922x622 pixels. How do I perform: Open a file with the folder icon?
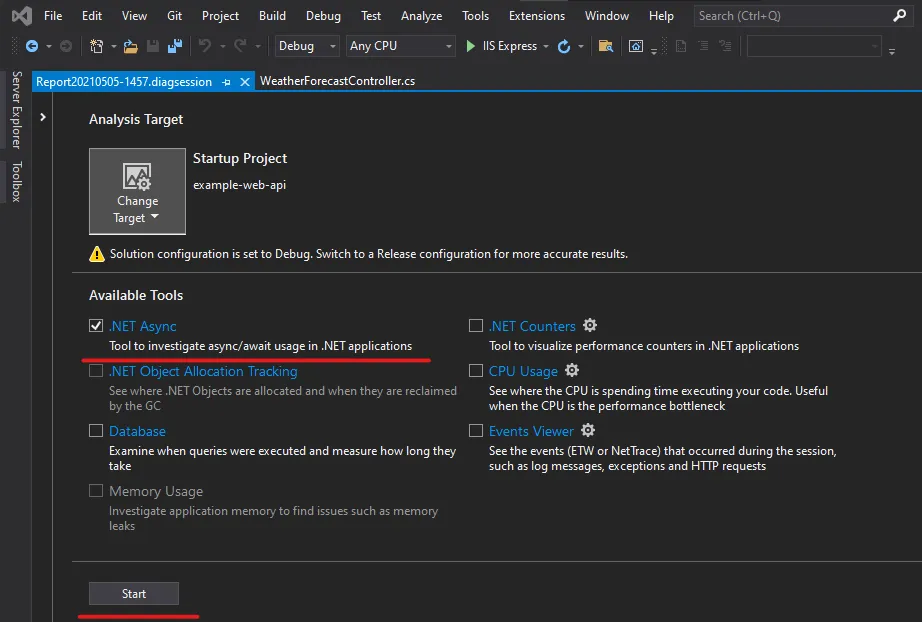[131, 46]
